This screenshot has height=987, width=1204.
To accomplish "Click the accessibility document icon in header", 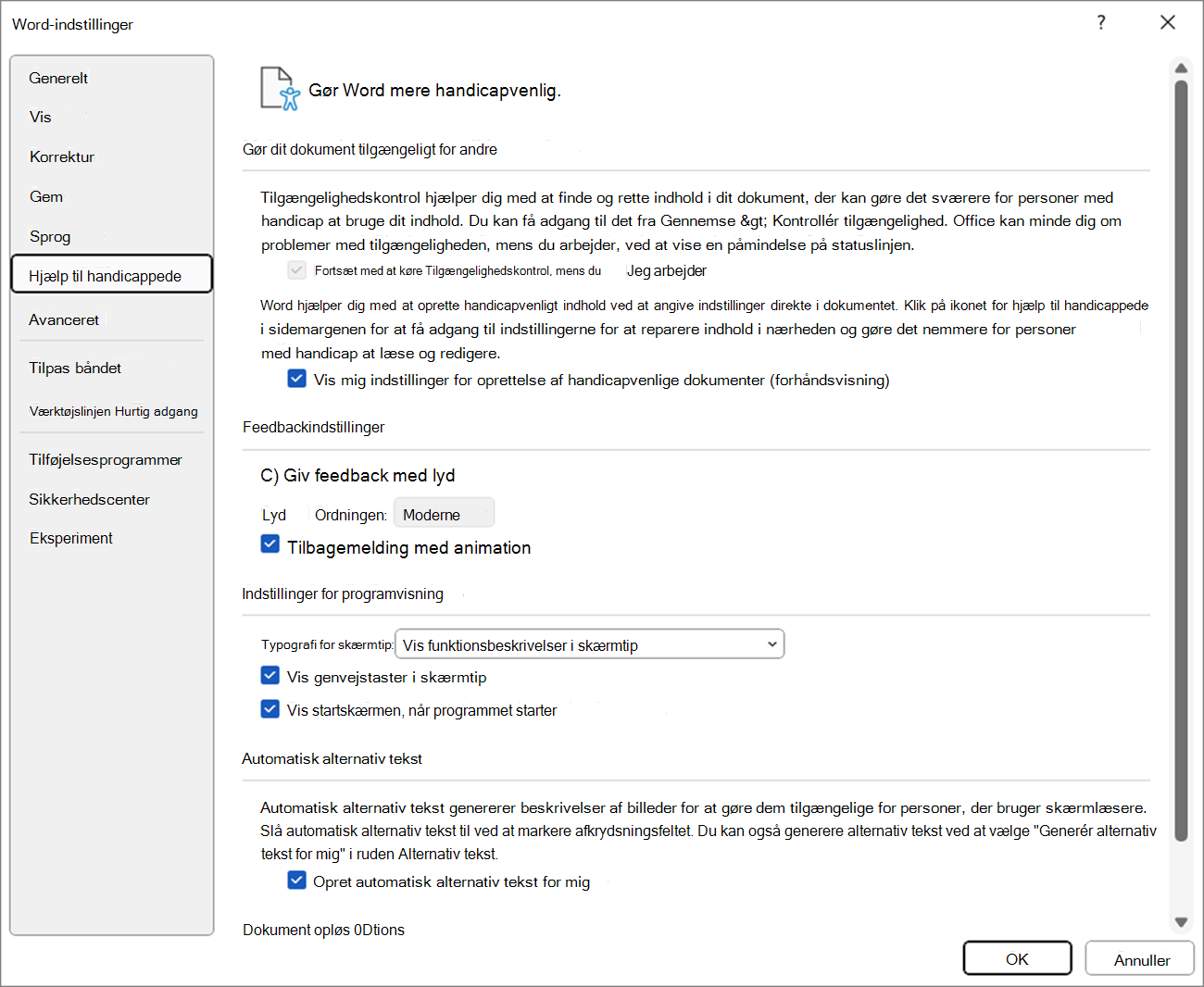I will [x=281, y=89].
